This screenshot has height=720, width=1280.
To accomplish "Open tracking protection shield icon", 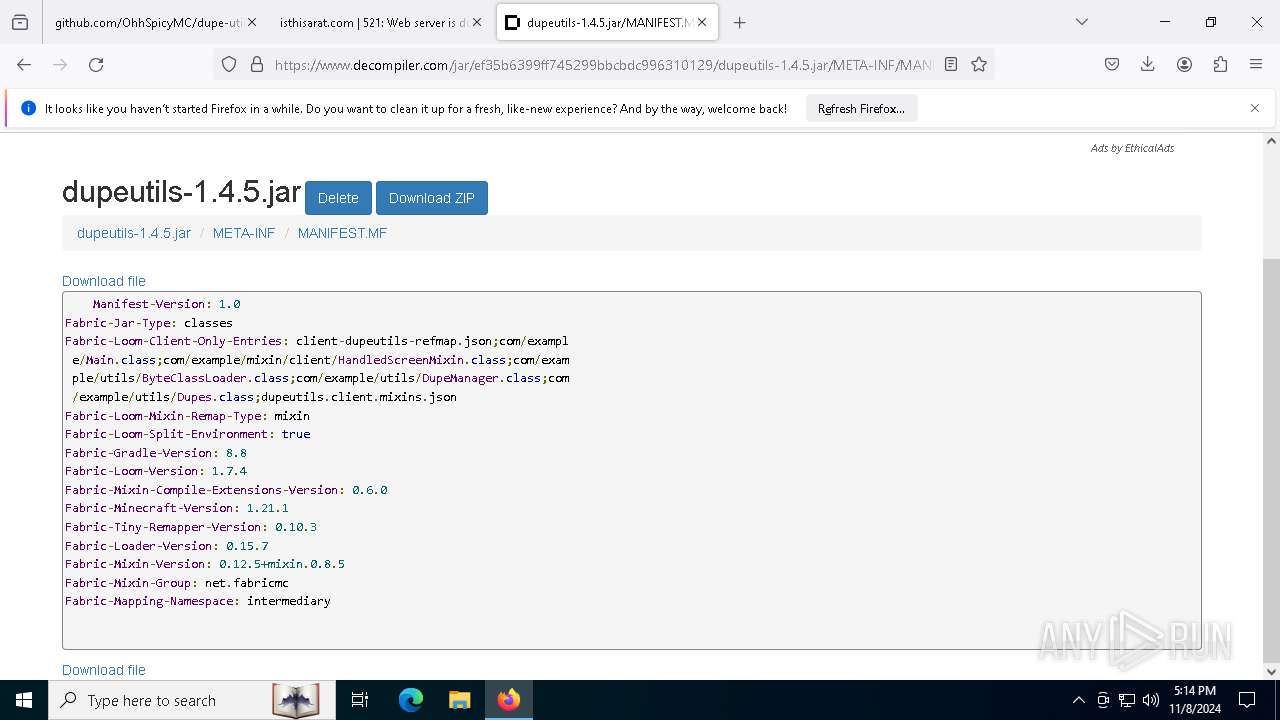I will (x=229, y=64).
